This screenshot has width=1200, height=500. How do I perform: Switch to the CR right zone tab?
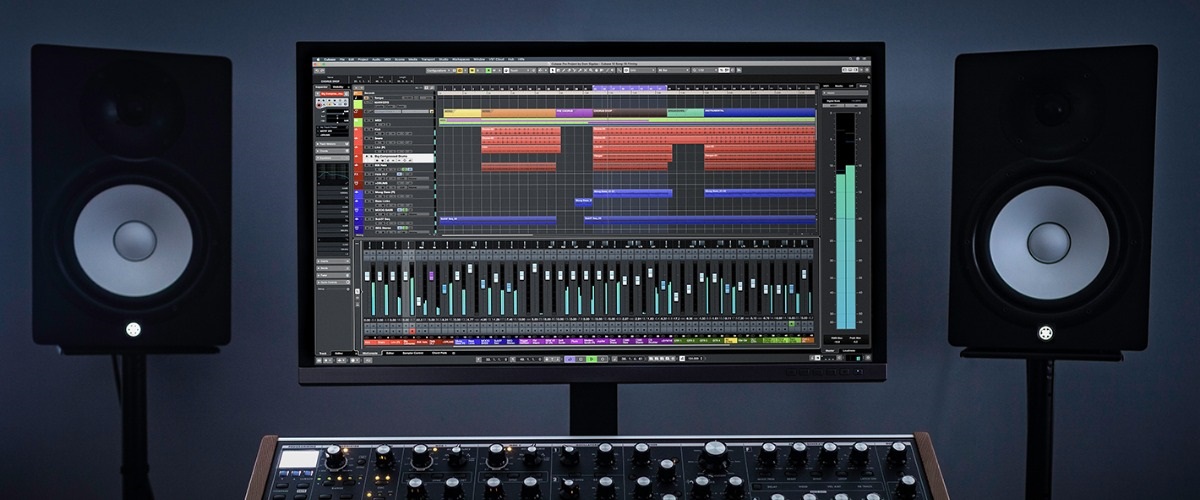tap(851, 86)
